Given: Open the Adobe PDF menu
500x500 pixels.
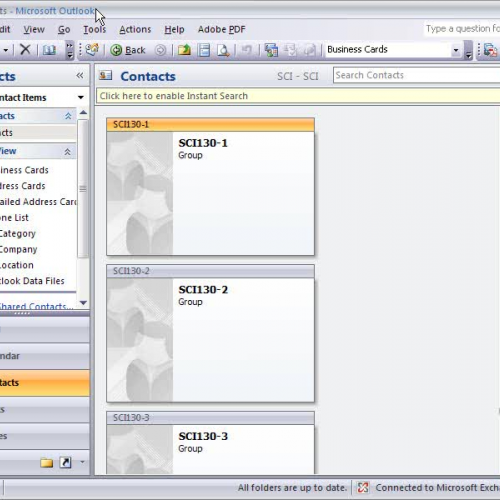Looking at the screenshot, I should coord(221,30).
